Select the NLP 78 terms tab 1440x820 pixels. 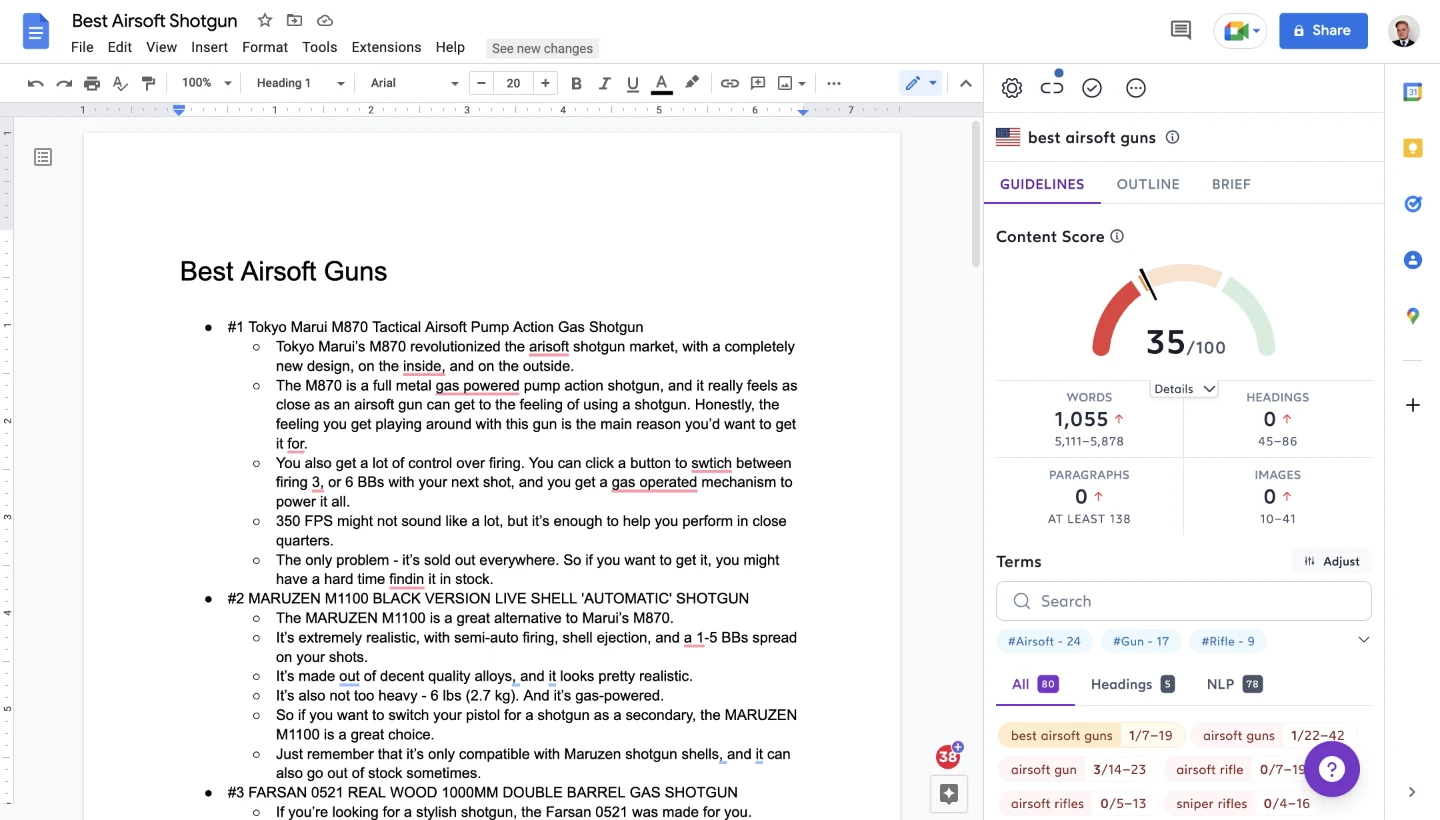1235,684
